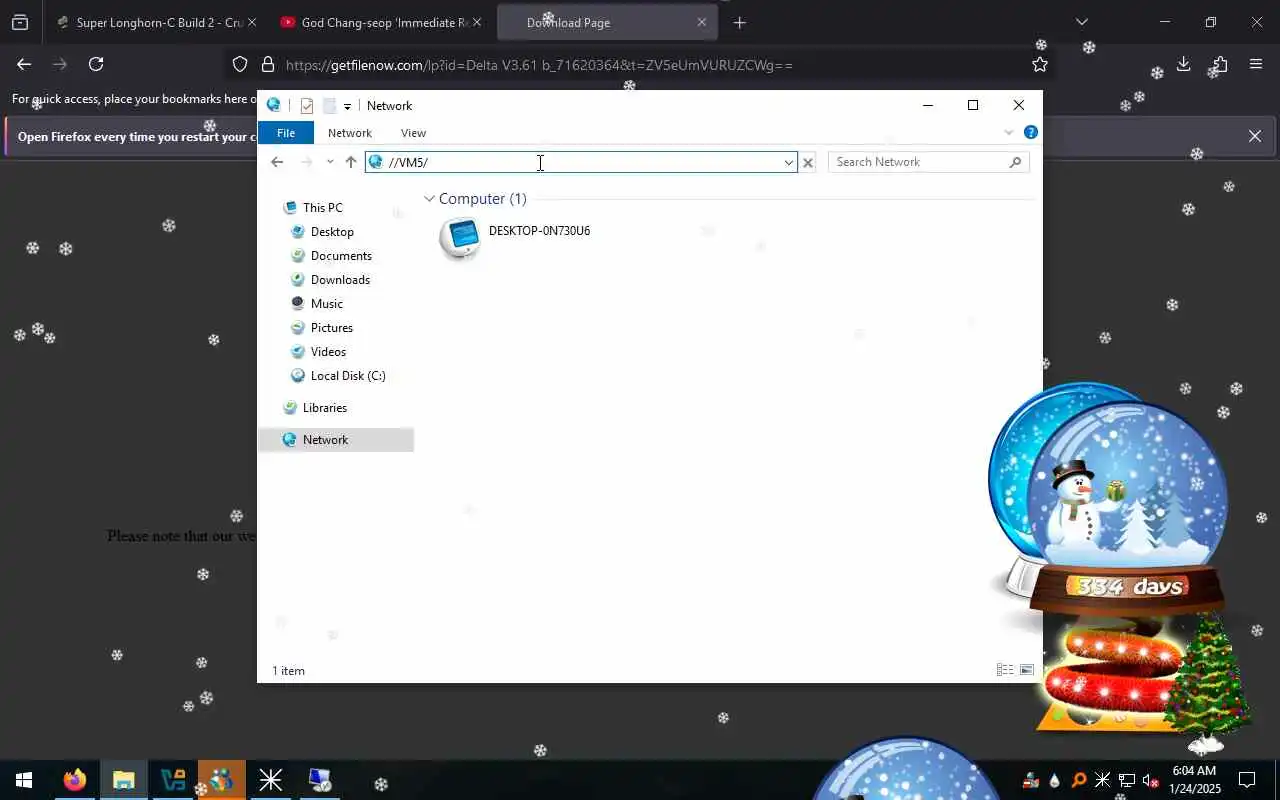Open the Network ribbon tab
Image resolution: width=1280 pixels, height=800 pixels.
pos(350,133)
